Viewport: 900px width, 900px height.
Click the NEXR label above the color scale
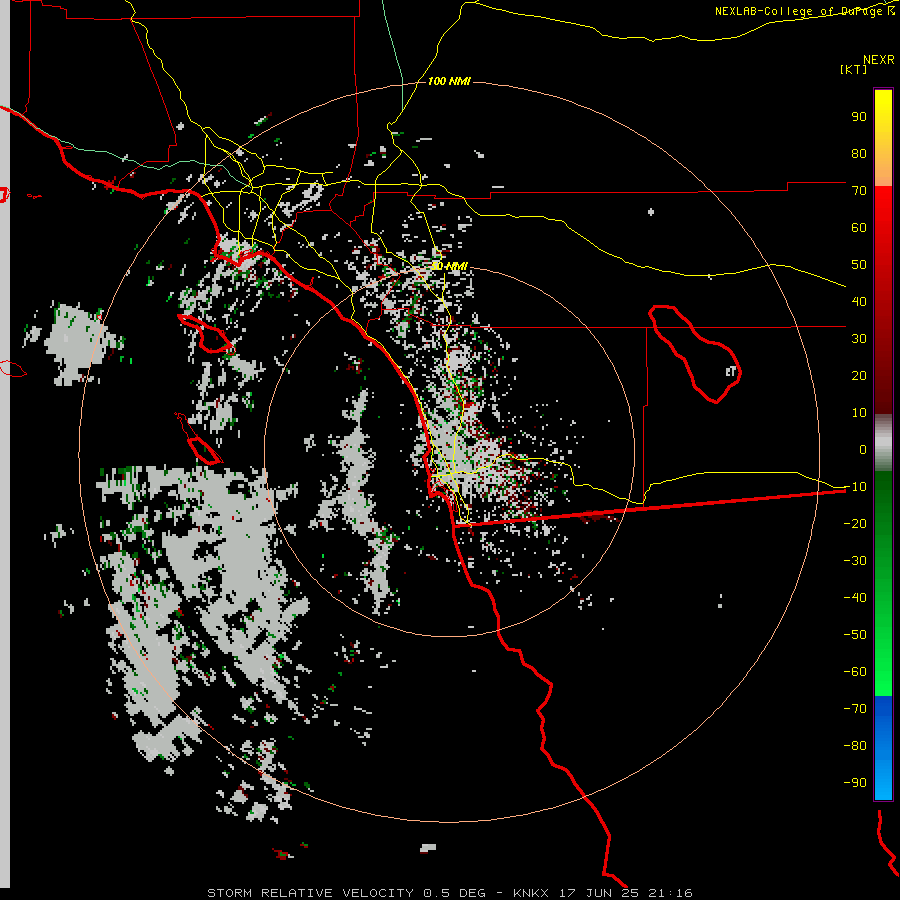click(878, 60)
